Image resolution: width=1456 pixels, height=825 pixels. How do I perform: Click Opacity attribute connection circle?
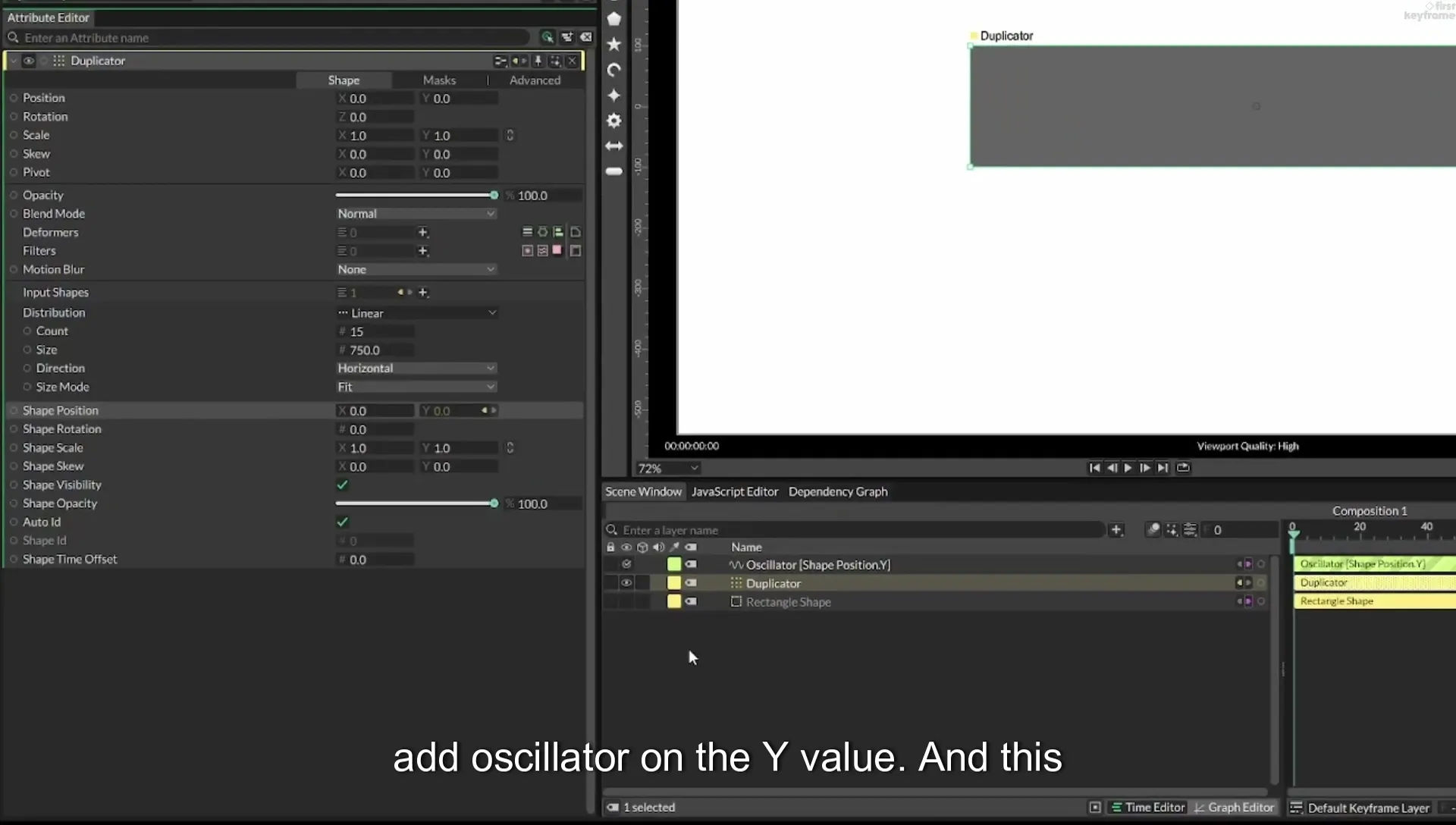[x=14, y=196]
